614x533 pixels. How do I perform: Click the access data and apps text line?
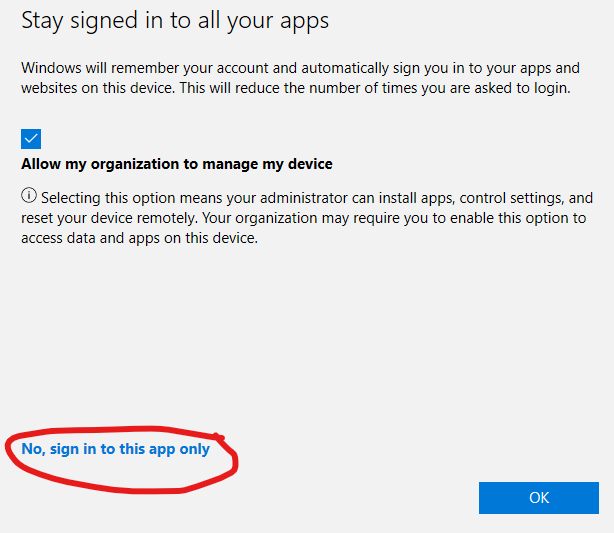pos(139,238)
